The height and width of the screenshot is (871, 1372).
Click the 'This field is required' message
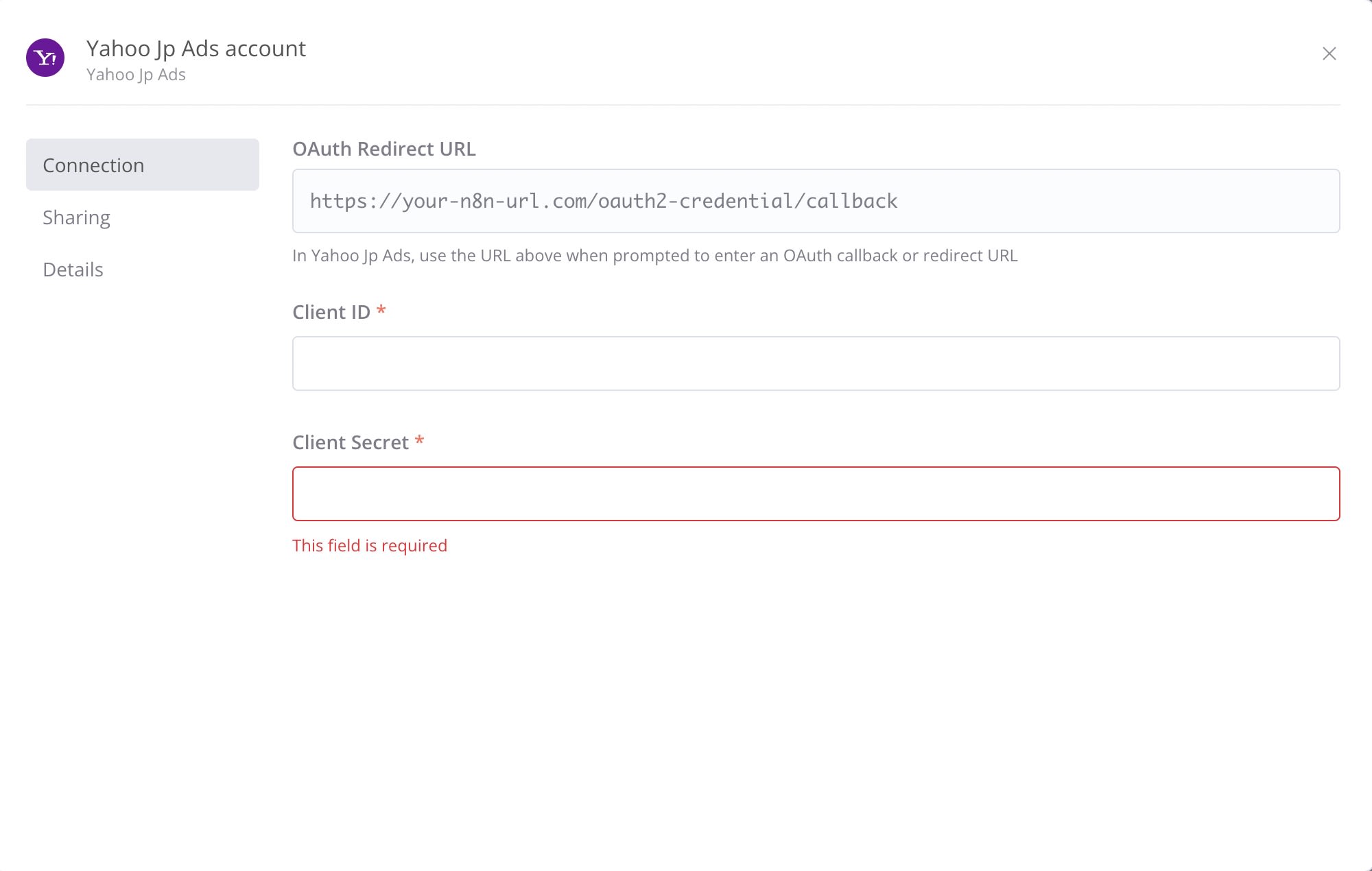(x=370, y=545)
